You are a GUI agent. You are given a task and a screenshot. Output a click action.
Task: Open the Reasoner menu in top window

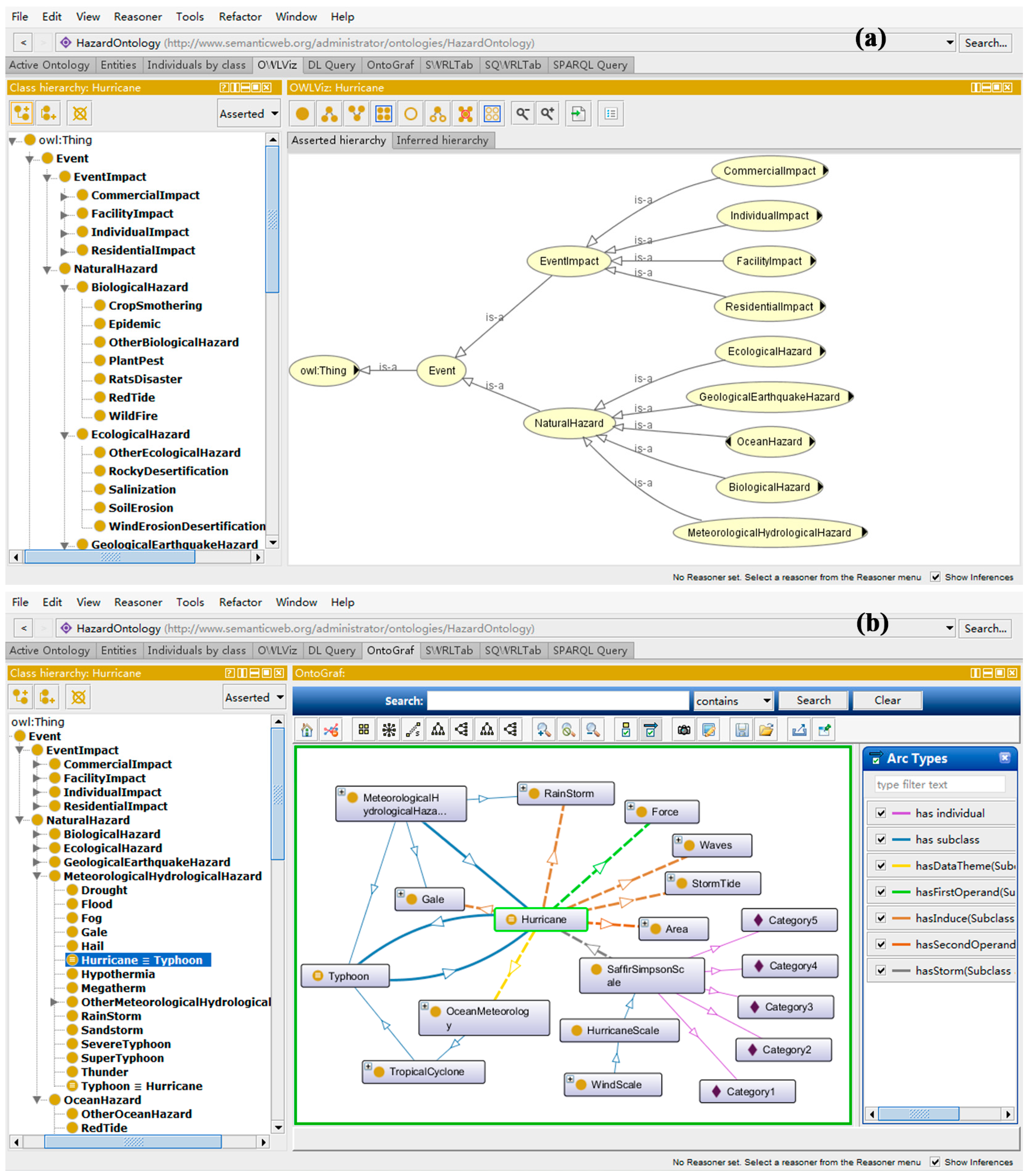pyautogui.click(x=138, y=17)
